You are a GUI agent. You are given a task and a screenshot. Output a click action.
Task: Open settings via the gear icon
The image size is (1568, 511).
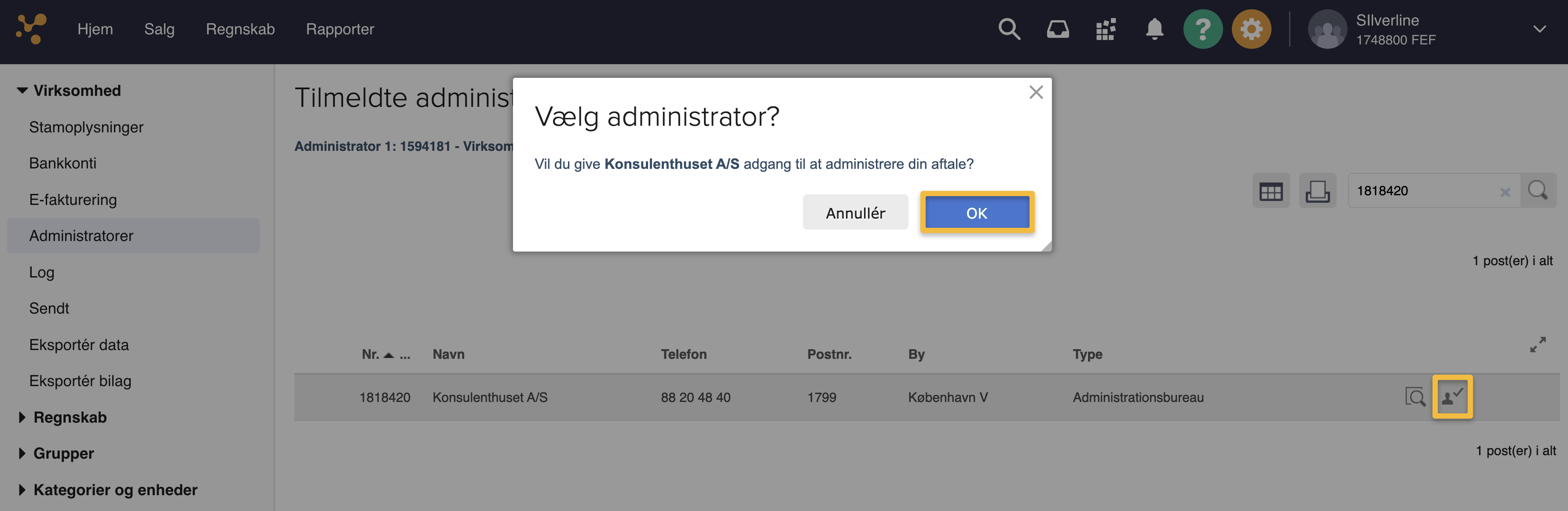pyautogui.click(x=1252, y=29)
